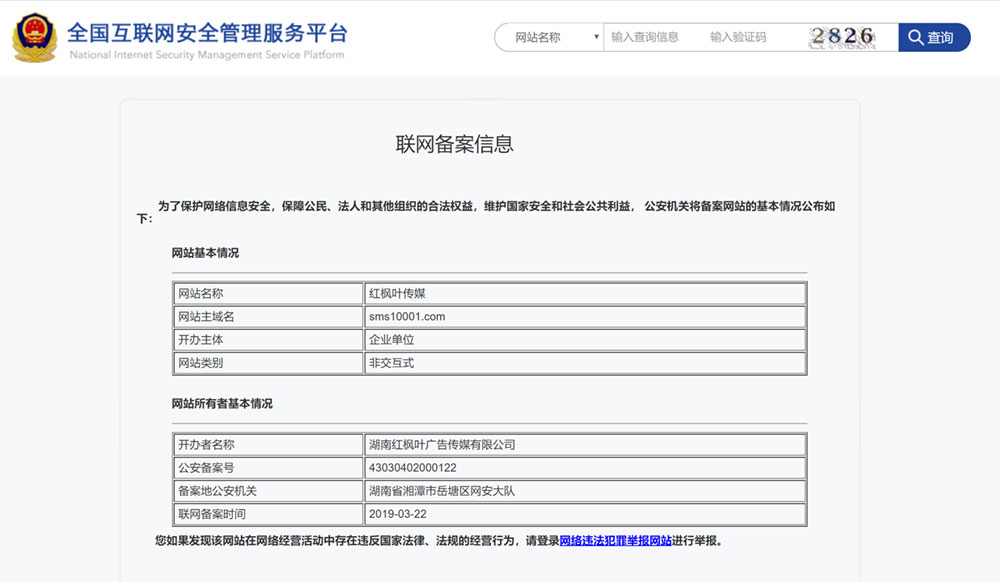Viewport: 1000px width, 582px height.
Task: Select the sms10001.com domain cell
Action: coord(406,317)
